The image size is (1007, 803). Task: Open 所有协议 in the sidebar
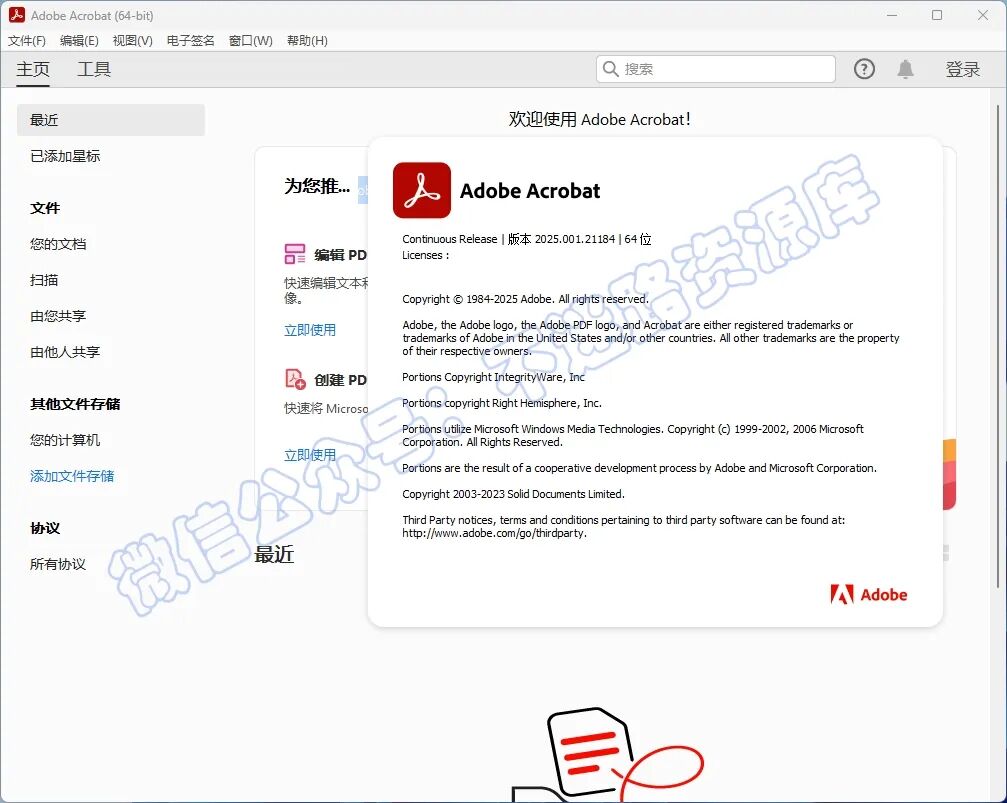(x=58, y=564)
